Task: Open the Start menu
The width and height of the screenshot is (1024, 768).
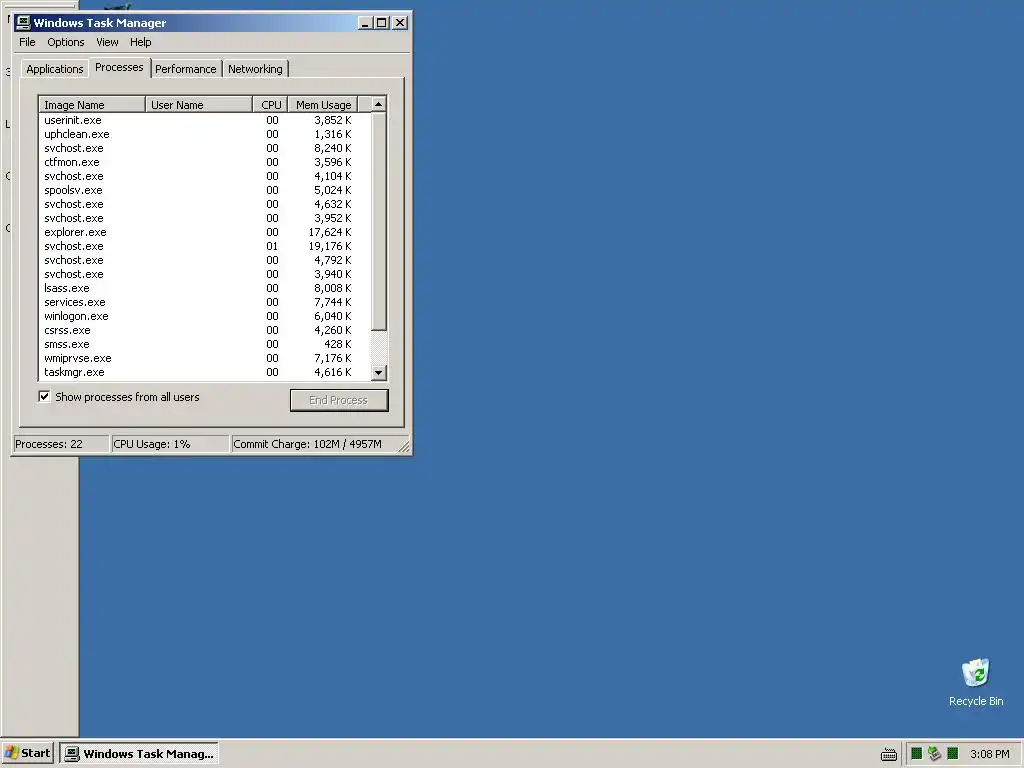Action: 27,754
